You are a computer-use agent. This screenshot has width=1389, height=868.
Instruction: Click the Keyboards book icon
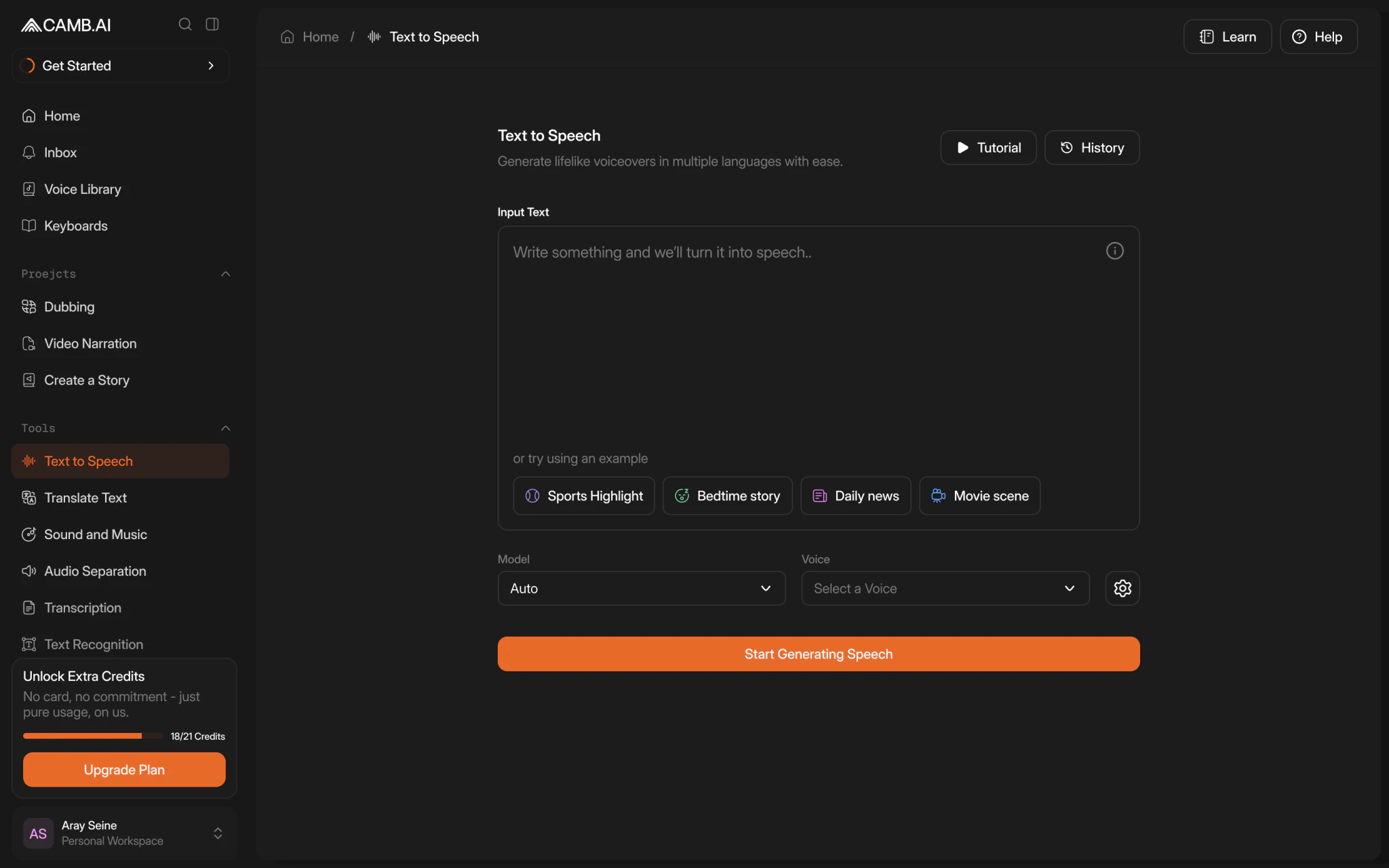[x=28, y=226]
